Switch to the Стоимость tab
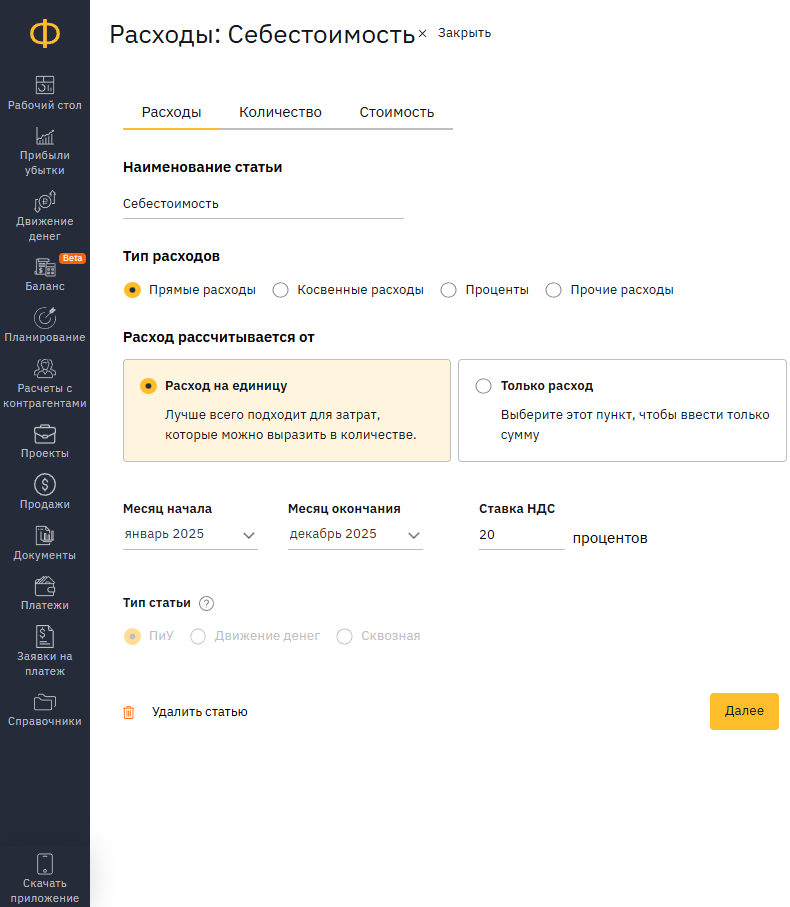This screenshot has height=907, width=790. point(397,112)
